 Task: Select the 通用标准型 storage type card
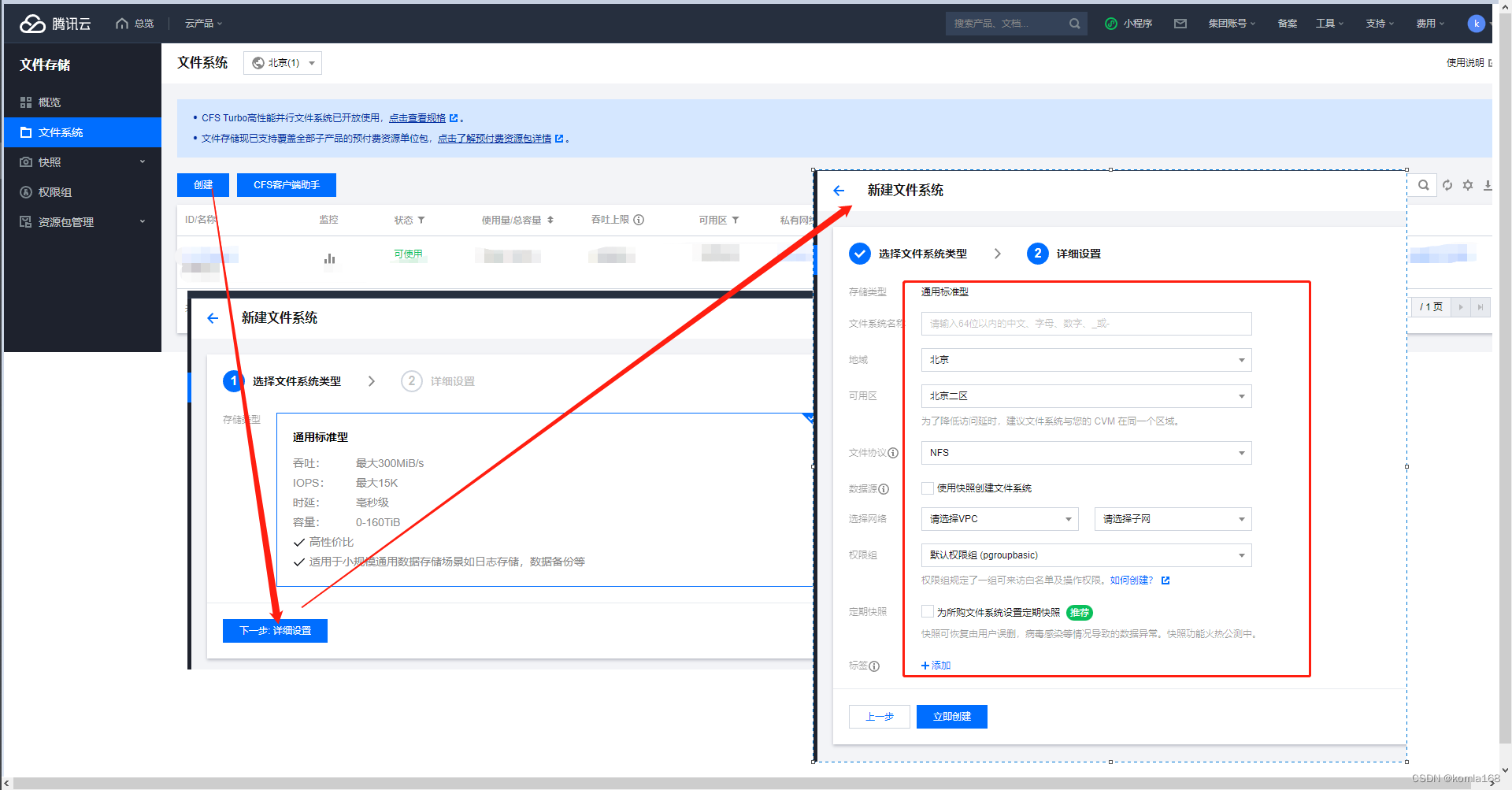[545, 499]
